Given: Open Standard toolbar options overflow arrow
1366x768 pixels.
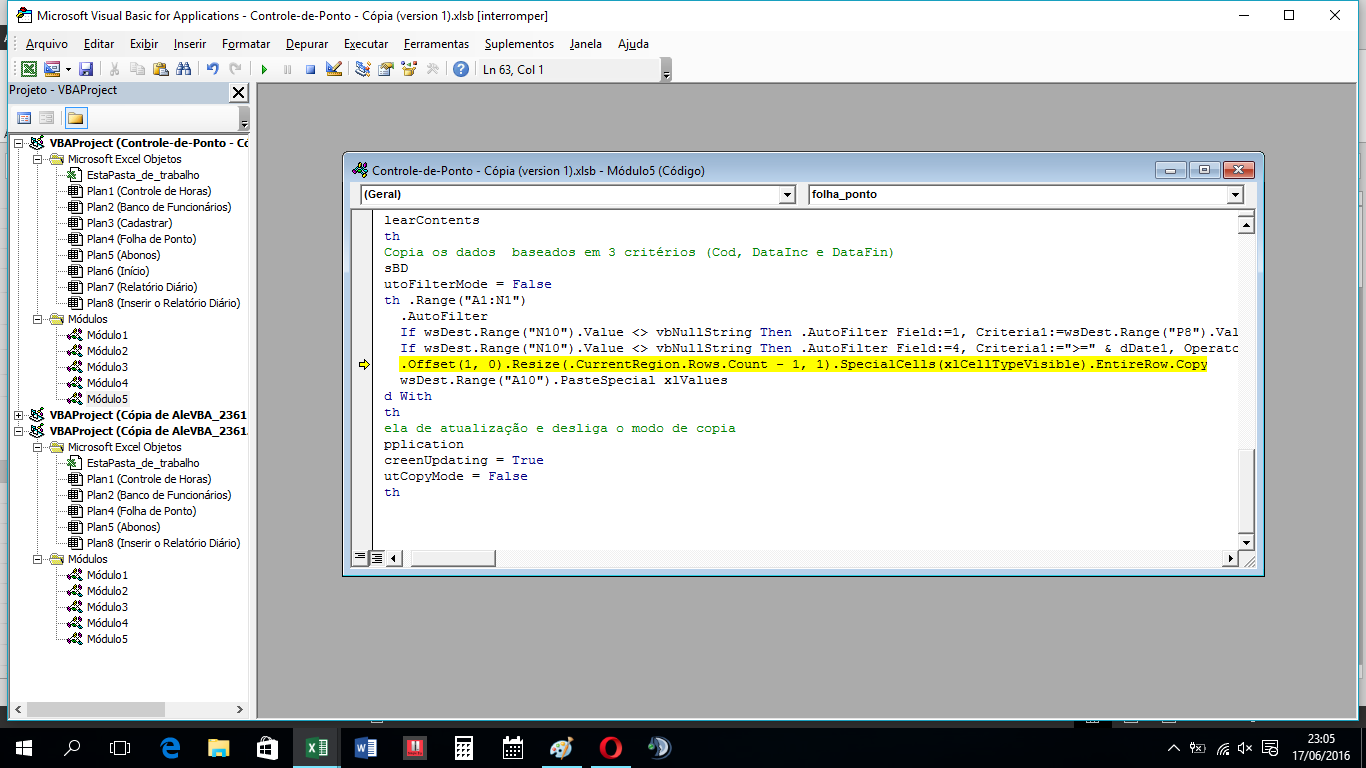Looking at the screenshot, I should [666, 70].
